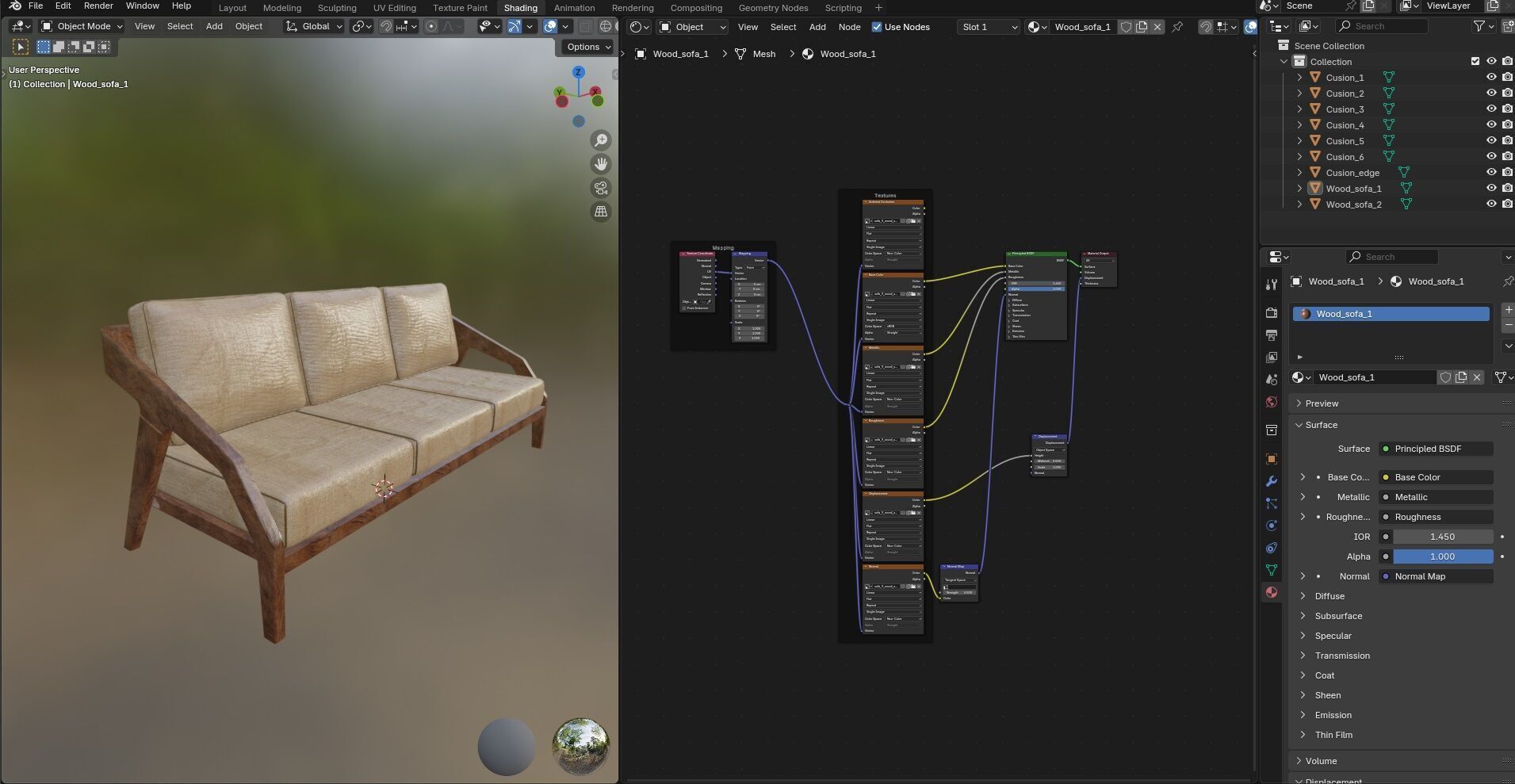Open the Node menu in node editor
The height and width of the screenshot is (784, 1515).
849,27
